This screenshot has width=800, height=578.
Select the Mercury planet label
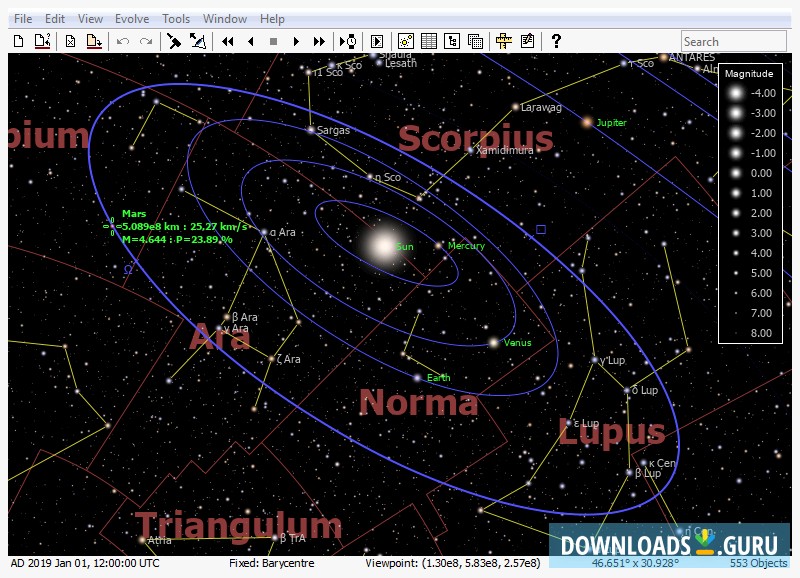[466, 245]
